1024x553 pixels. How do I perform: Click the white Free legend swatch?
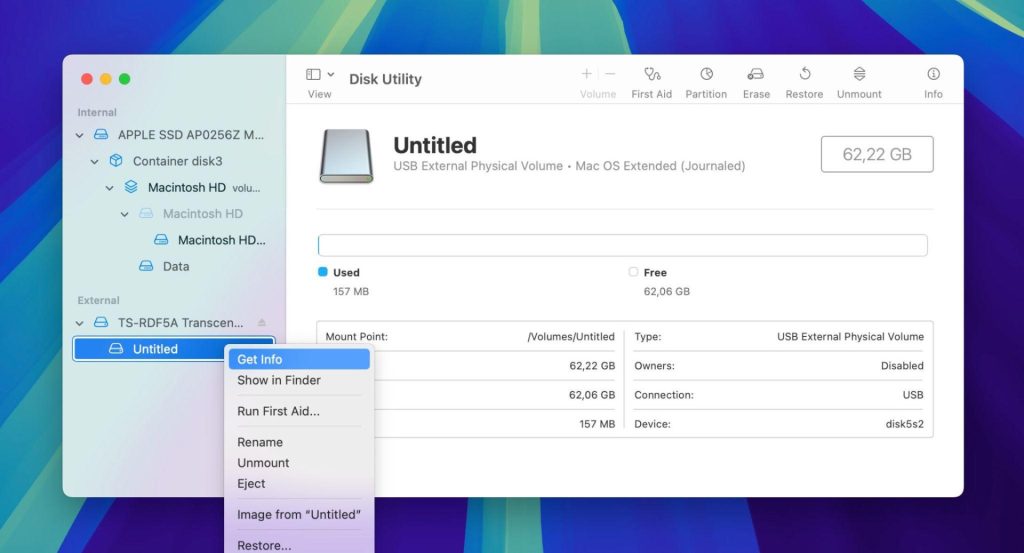633,272
